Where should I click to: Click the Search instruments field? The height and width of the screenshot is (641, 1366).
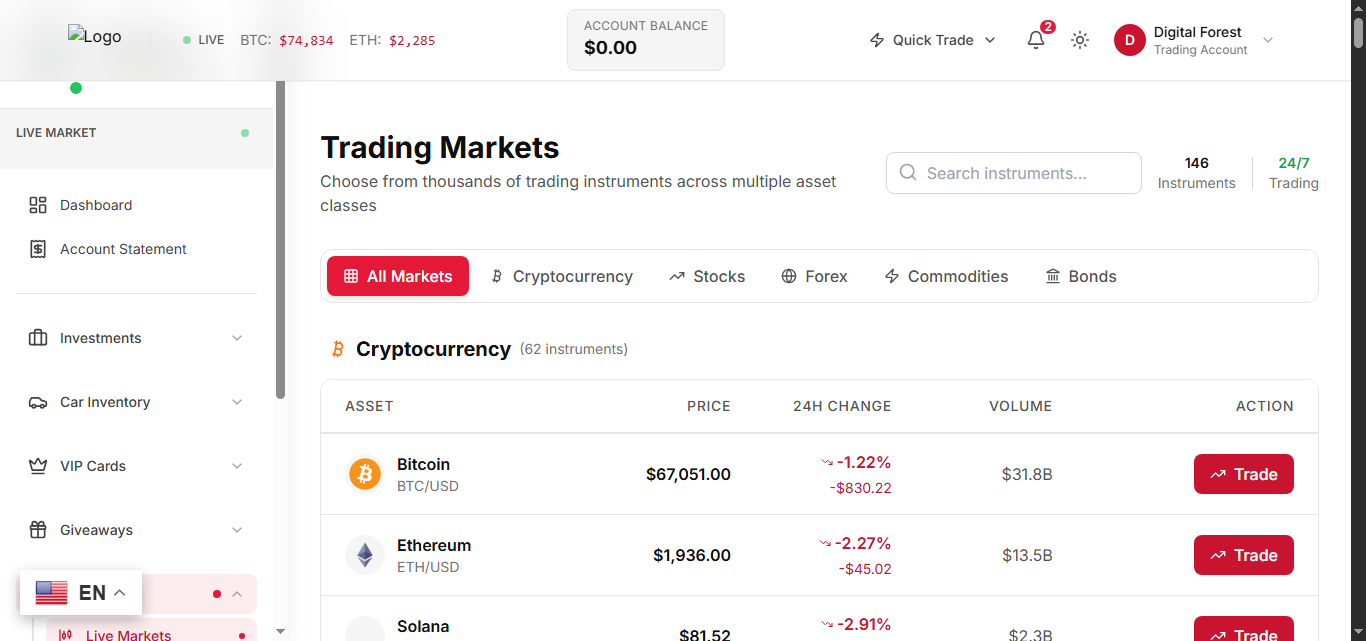point(1014,173)
